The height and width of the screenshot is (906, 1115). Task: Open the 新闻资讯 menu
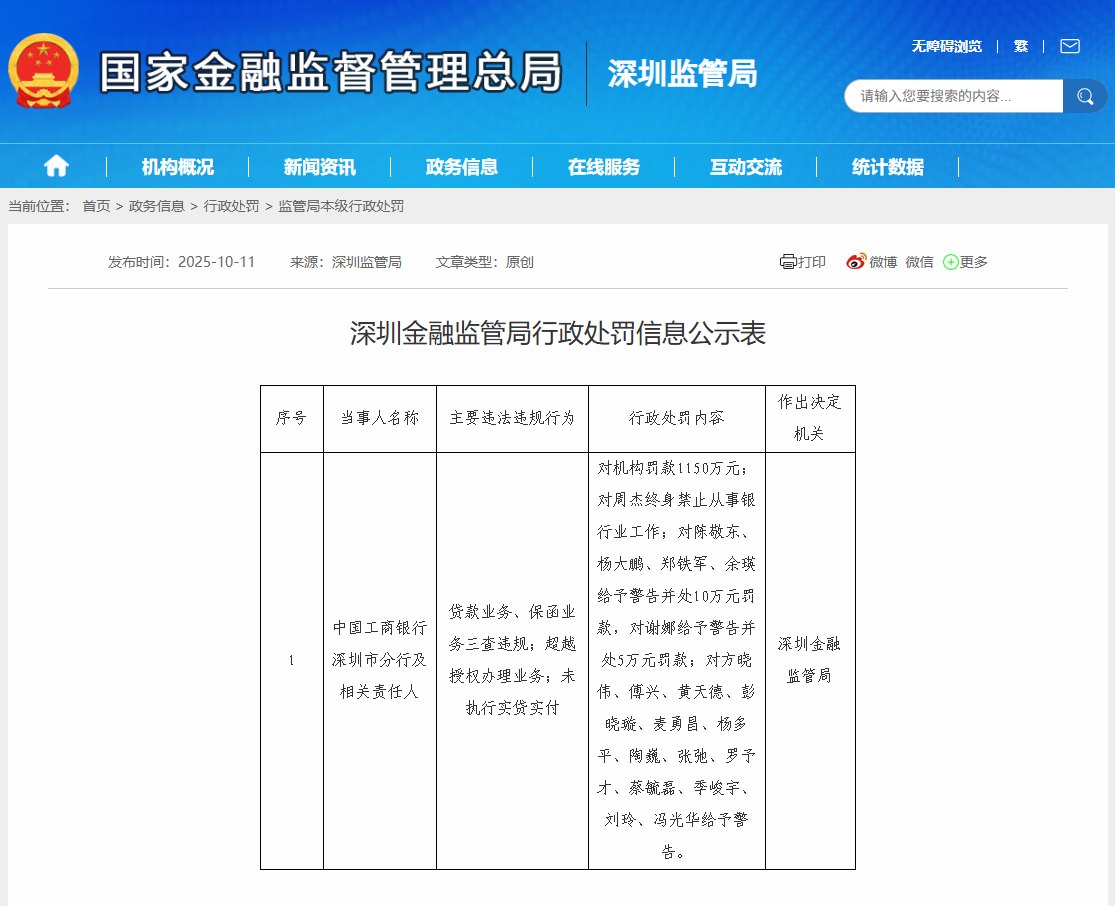coord(320,167)
